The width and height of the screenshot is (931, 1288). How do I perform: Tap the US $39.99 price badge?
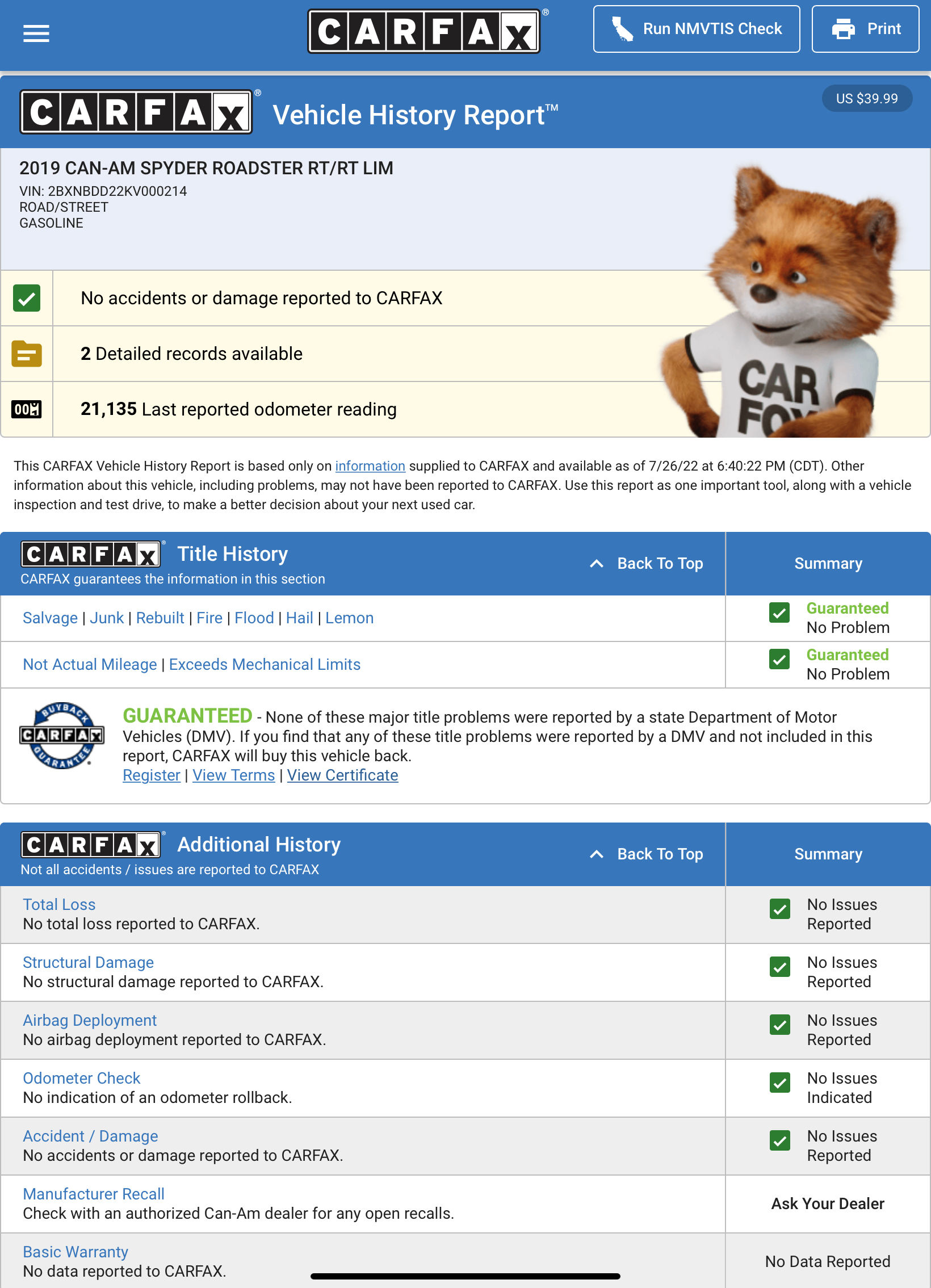coord(867,98)
